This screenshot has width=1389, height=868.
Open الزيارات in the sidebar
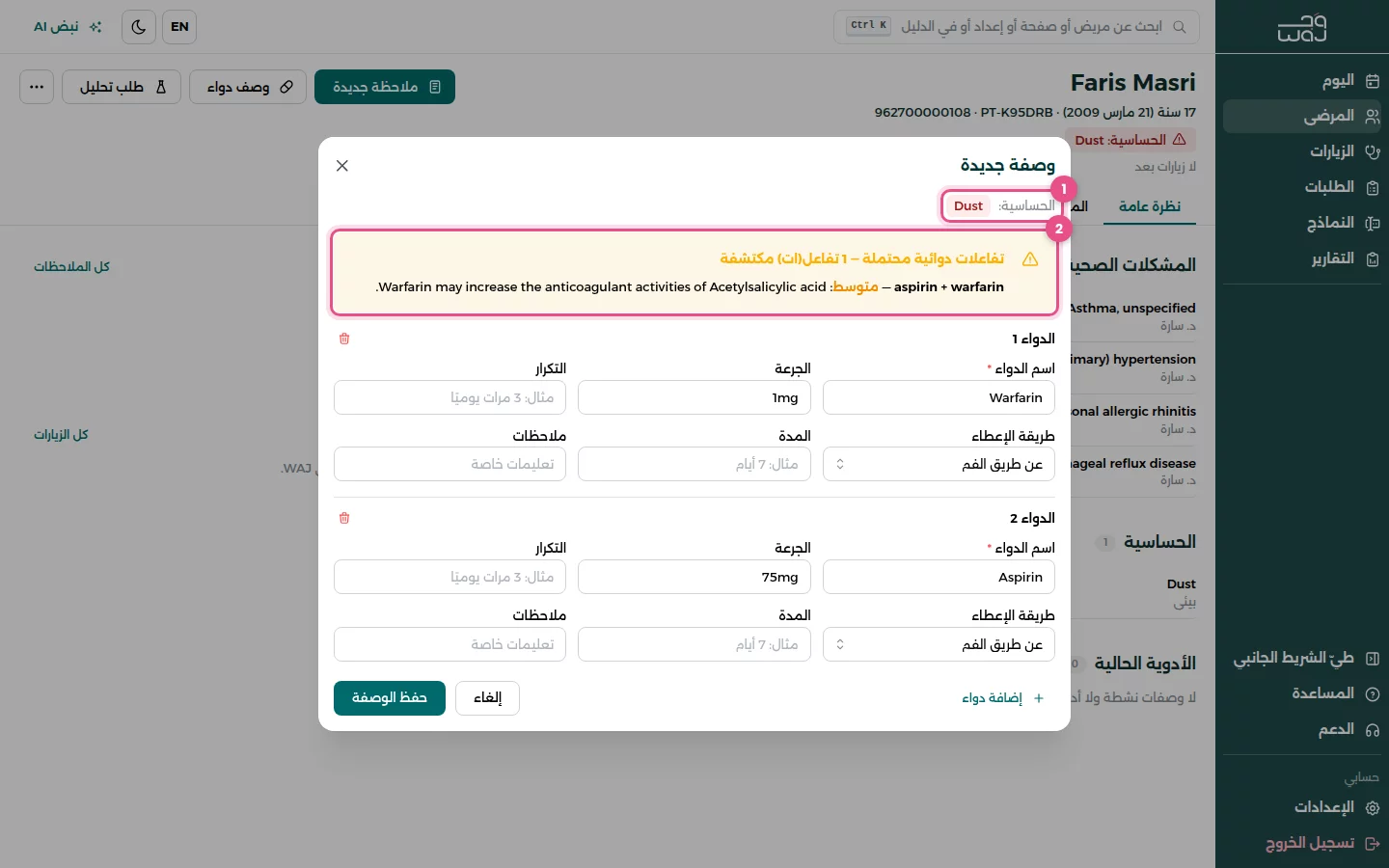tap(1302, 151)
